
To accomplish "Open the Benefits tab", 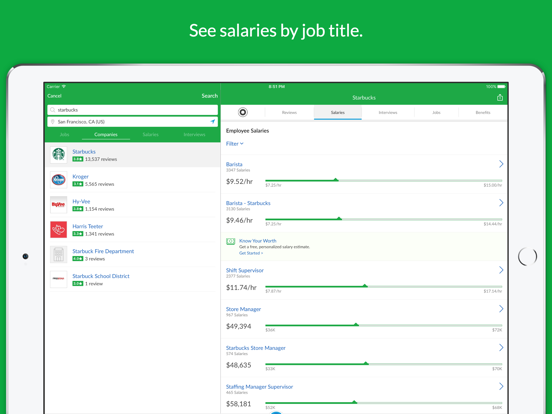I will click(x=483, y=113).
